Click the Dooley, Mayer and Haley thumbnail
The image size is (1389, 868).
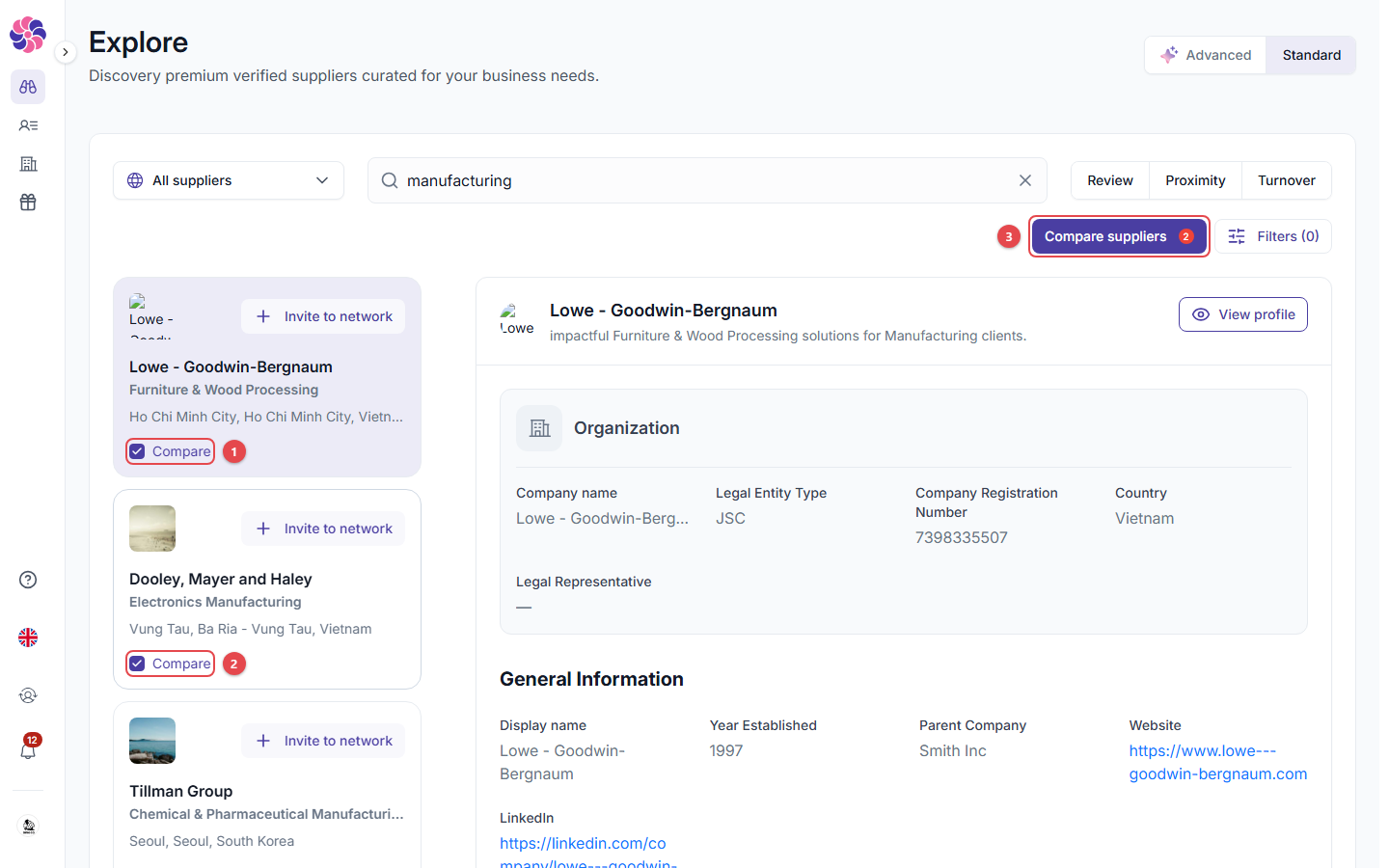coord(152,529)
